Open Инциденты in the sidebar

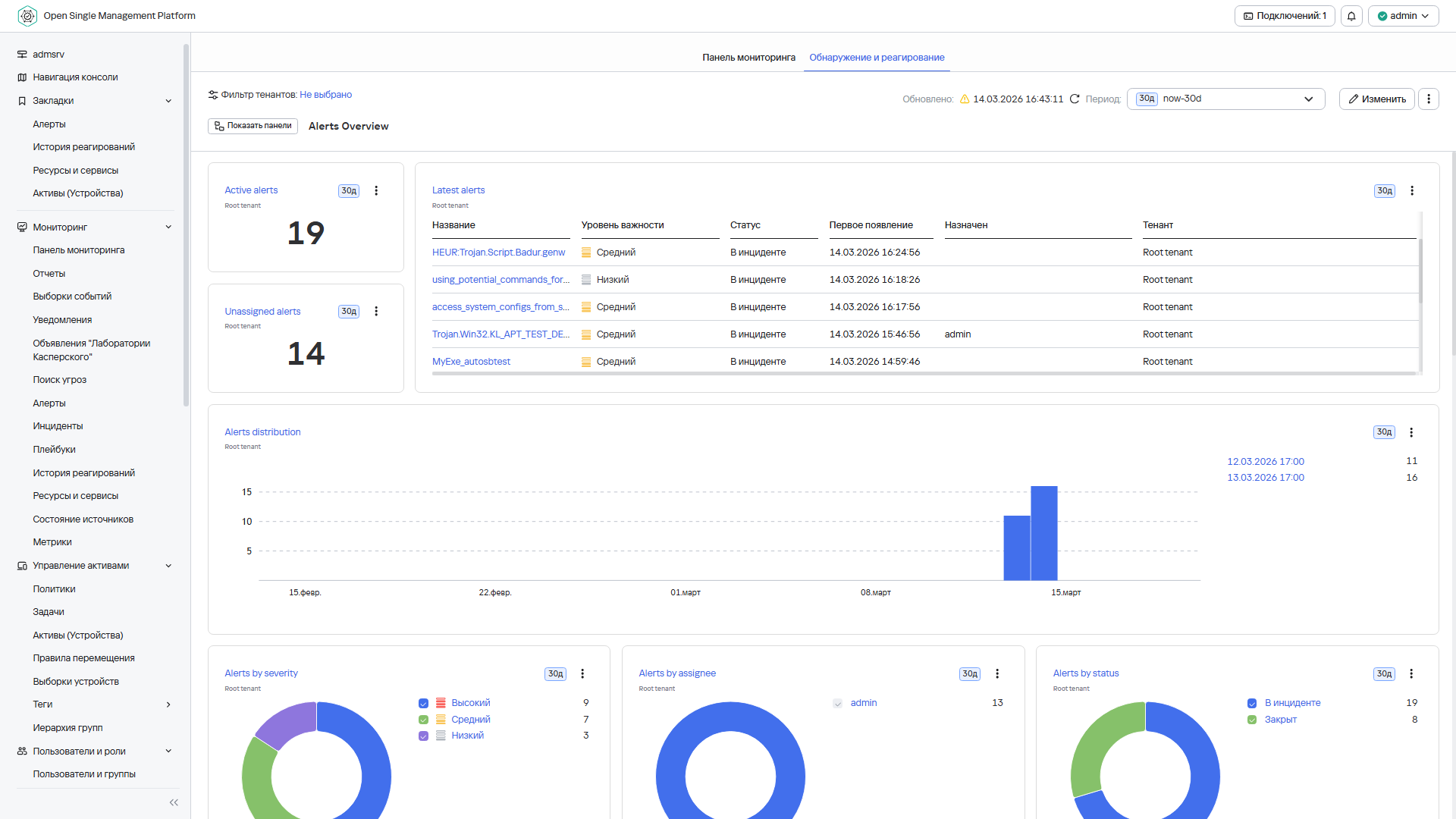pyautogui.click(x=58, y=426)
